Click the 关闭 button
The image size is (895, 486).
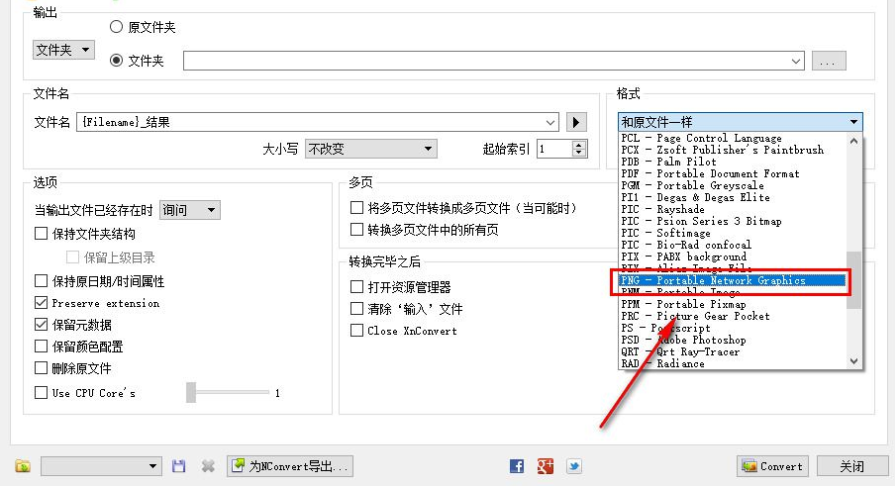[x=852, y=466]
